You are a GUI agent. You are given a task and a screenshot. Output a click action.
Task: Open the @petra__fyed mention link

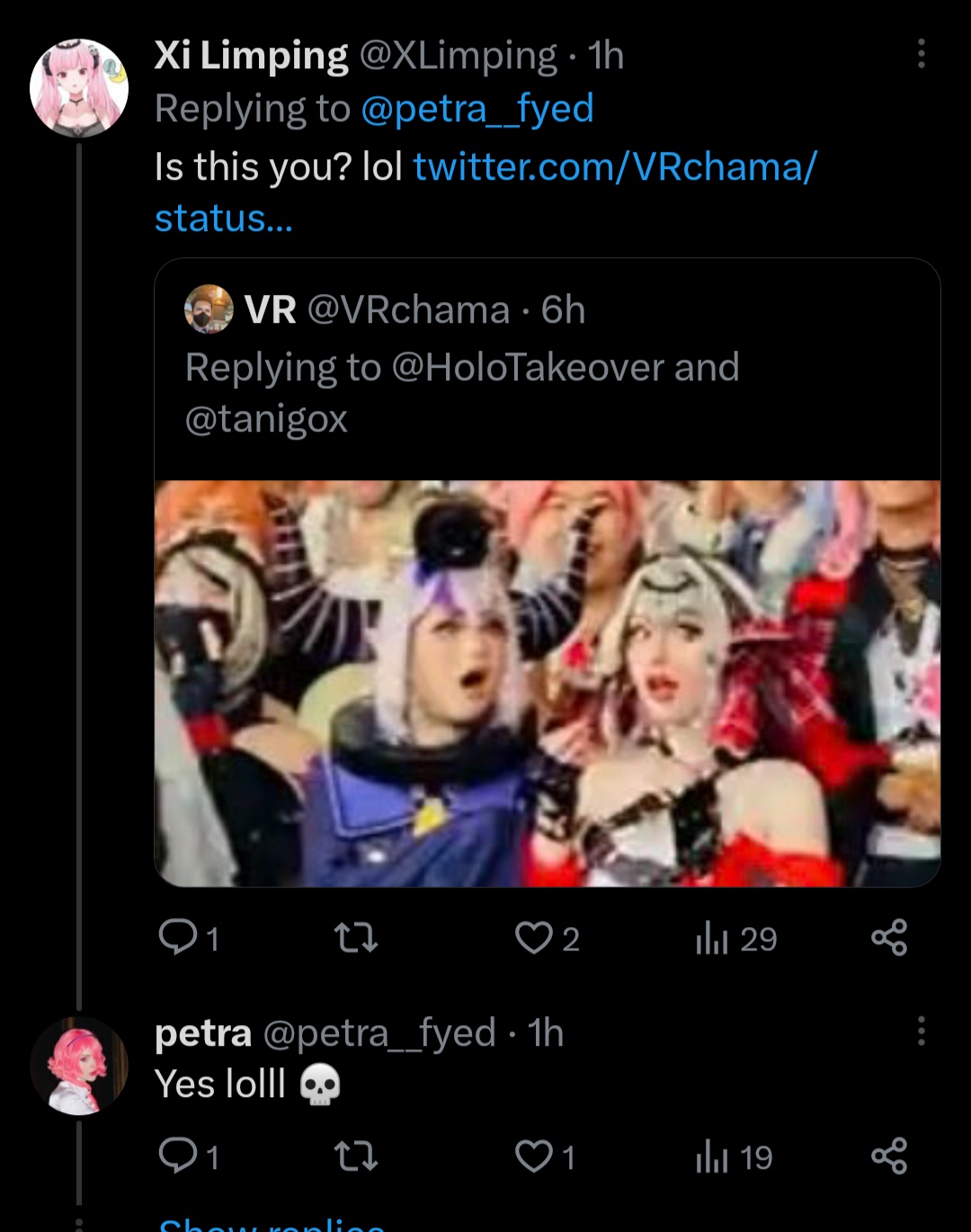pyautogui.click(x=477, y=109)
